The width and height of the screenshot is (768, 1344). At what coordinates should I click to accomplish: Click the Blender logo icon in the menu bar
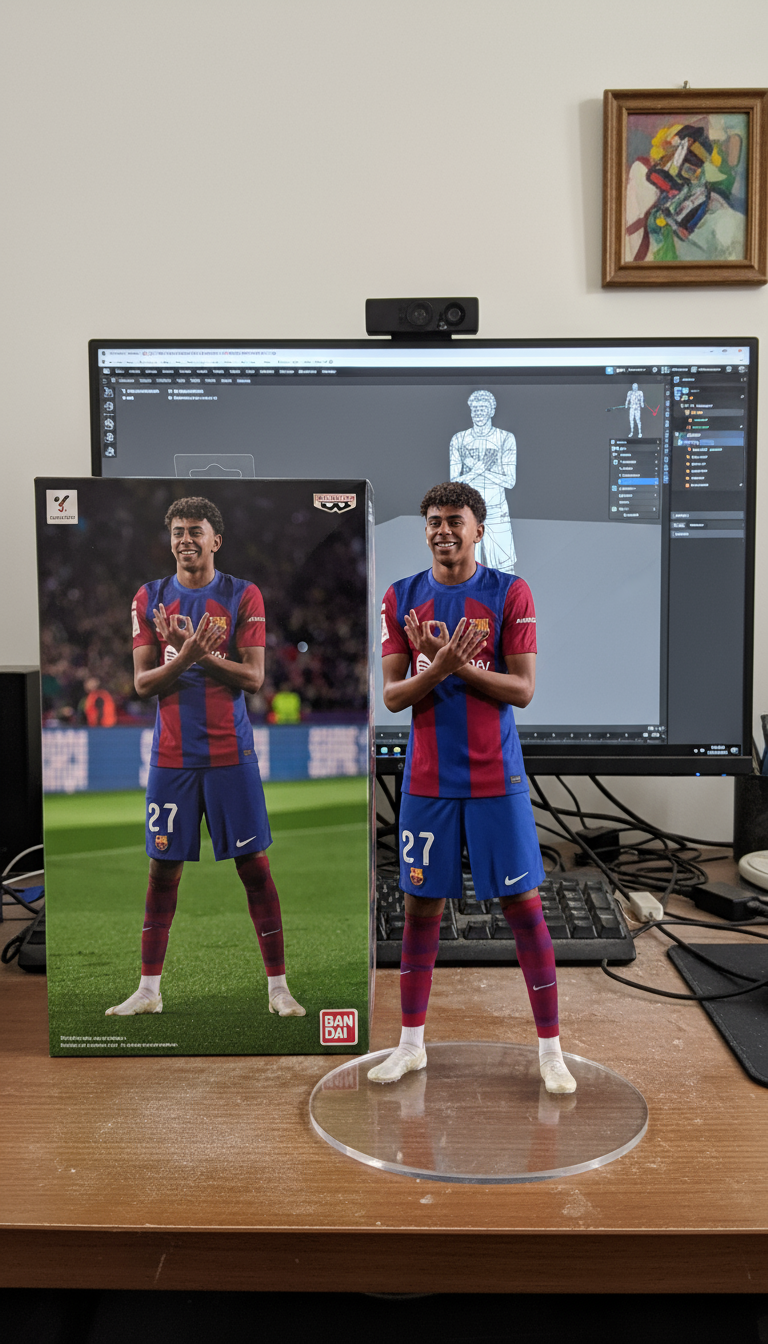click(x=107, y=371)
